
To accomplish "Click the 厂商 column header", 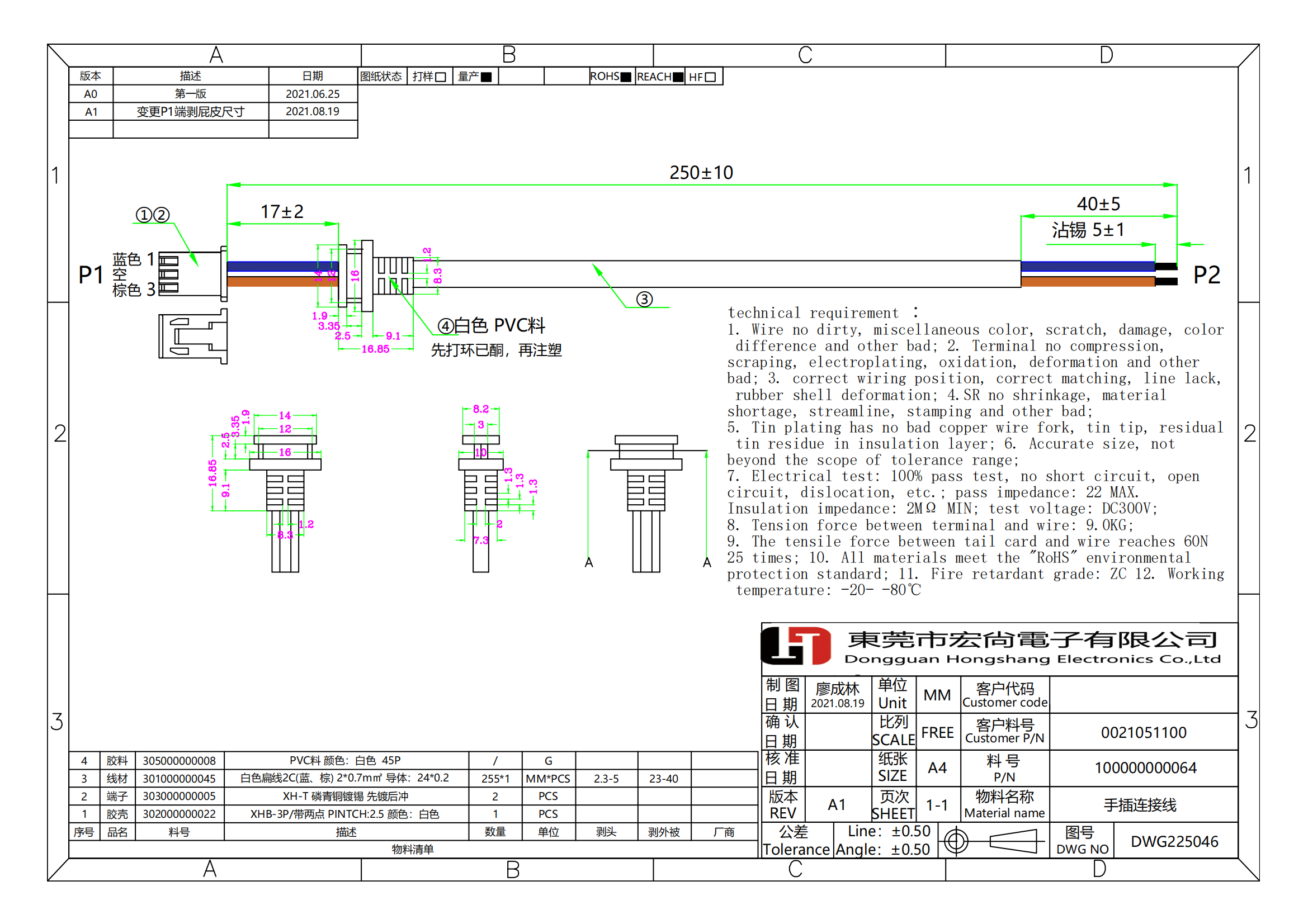I will click(x=724, y=832).
